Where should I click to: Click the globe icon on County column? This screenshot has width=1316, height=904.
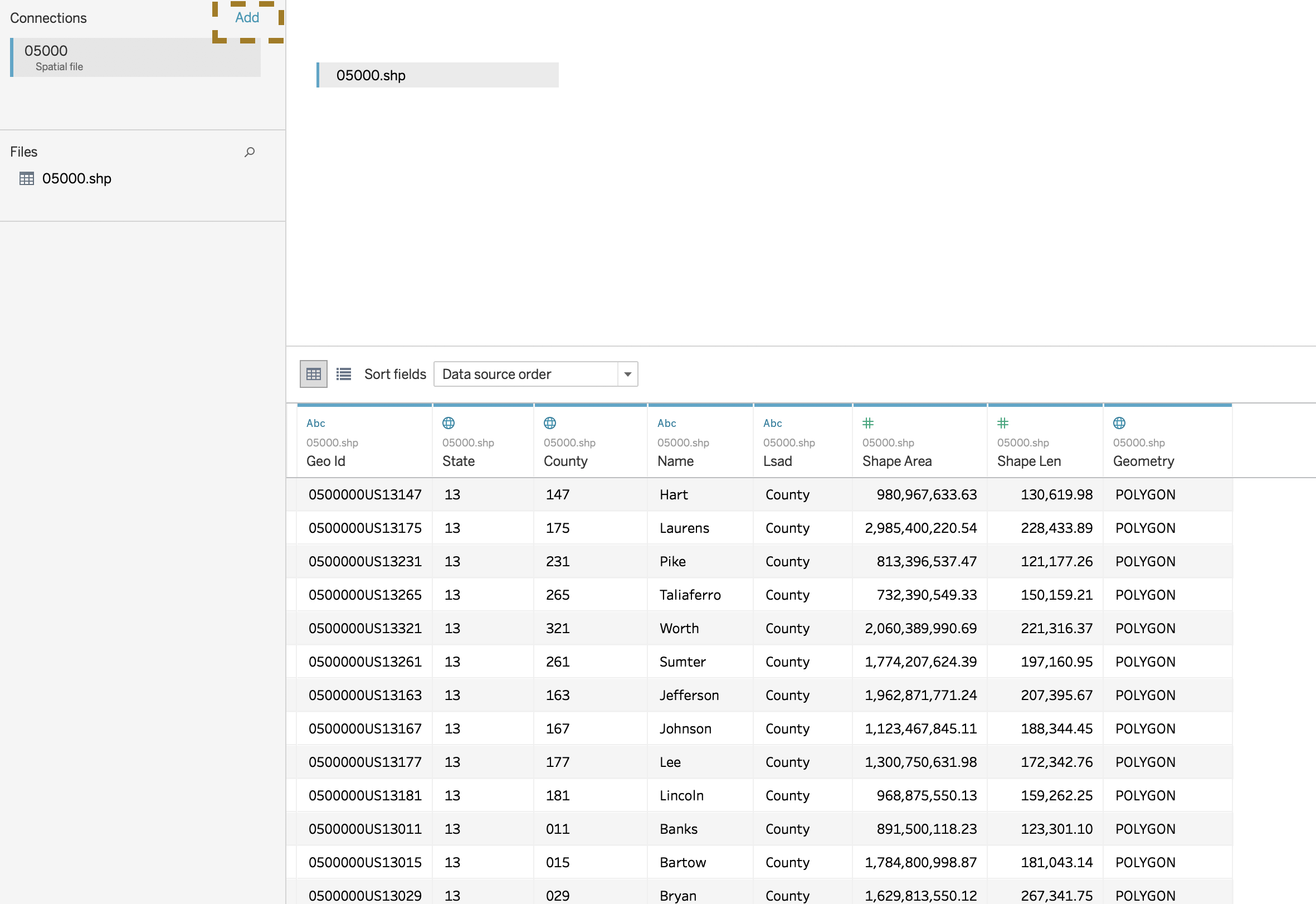click(x=549, y=422)
